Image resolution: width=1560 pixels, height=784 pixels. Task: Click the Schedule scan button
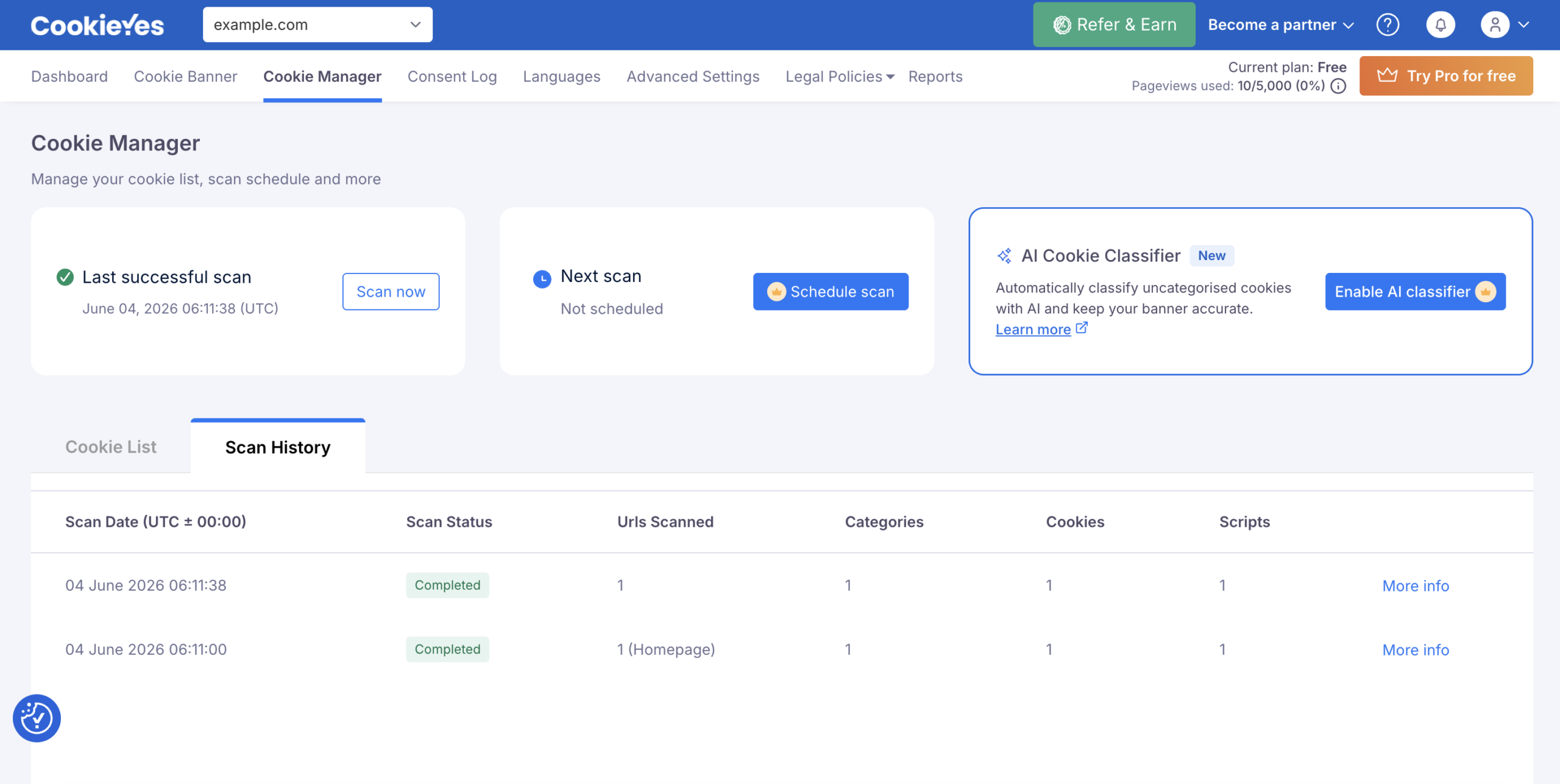831,292
